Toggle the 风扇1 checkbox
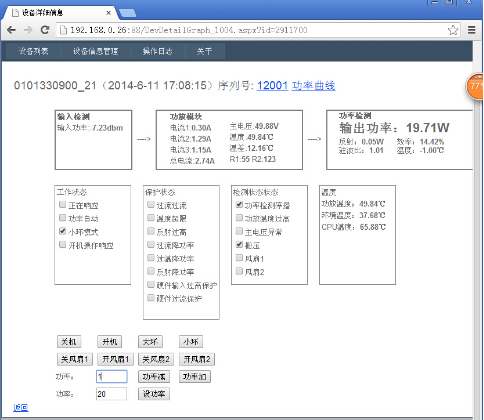This screenshot has width=484, height=420. pos(239,257)
